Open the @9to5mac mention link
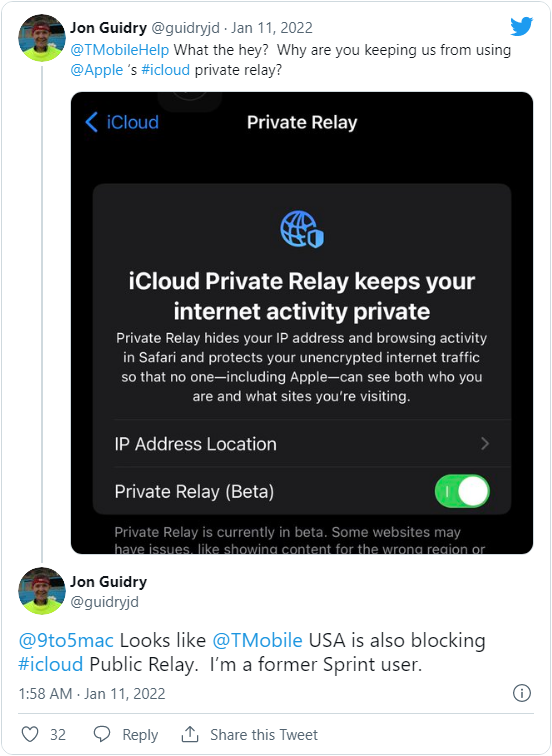This screenshot has width=552, height=756. tap(66, 640)
